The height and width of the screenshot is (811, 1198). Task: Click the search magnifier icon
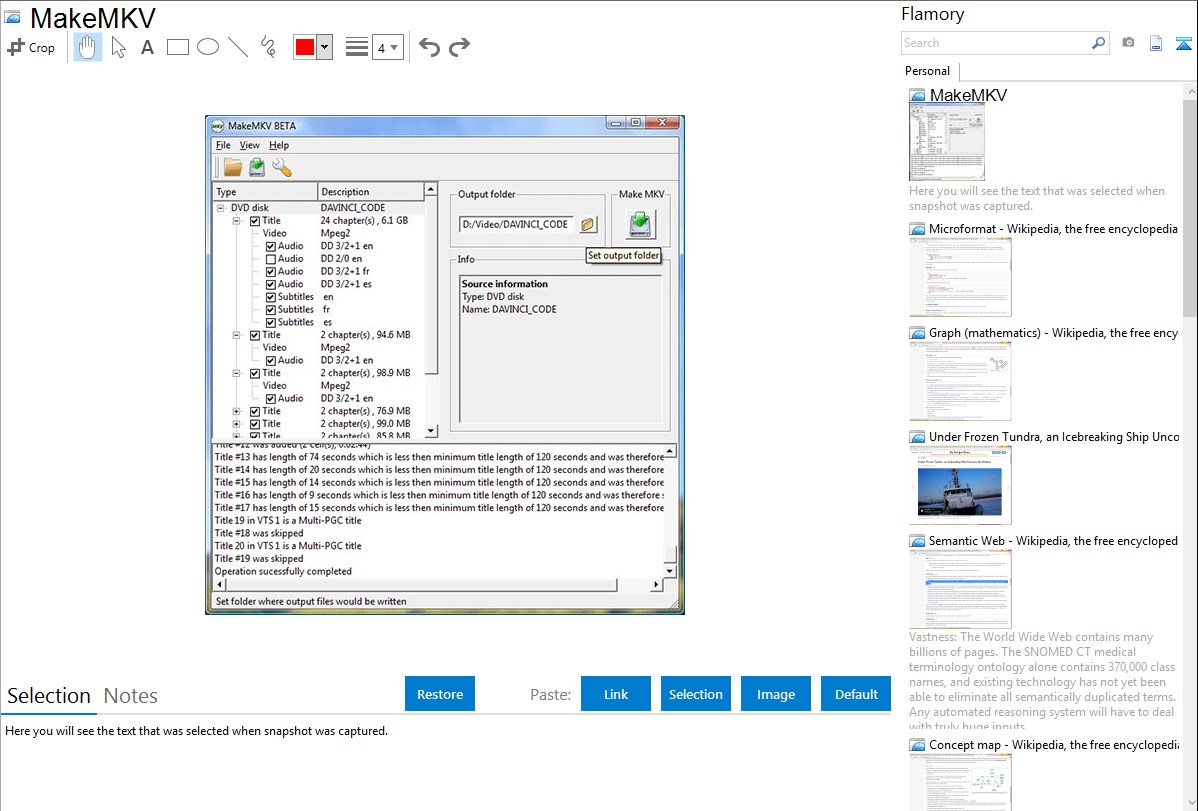coord(1099,43)
